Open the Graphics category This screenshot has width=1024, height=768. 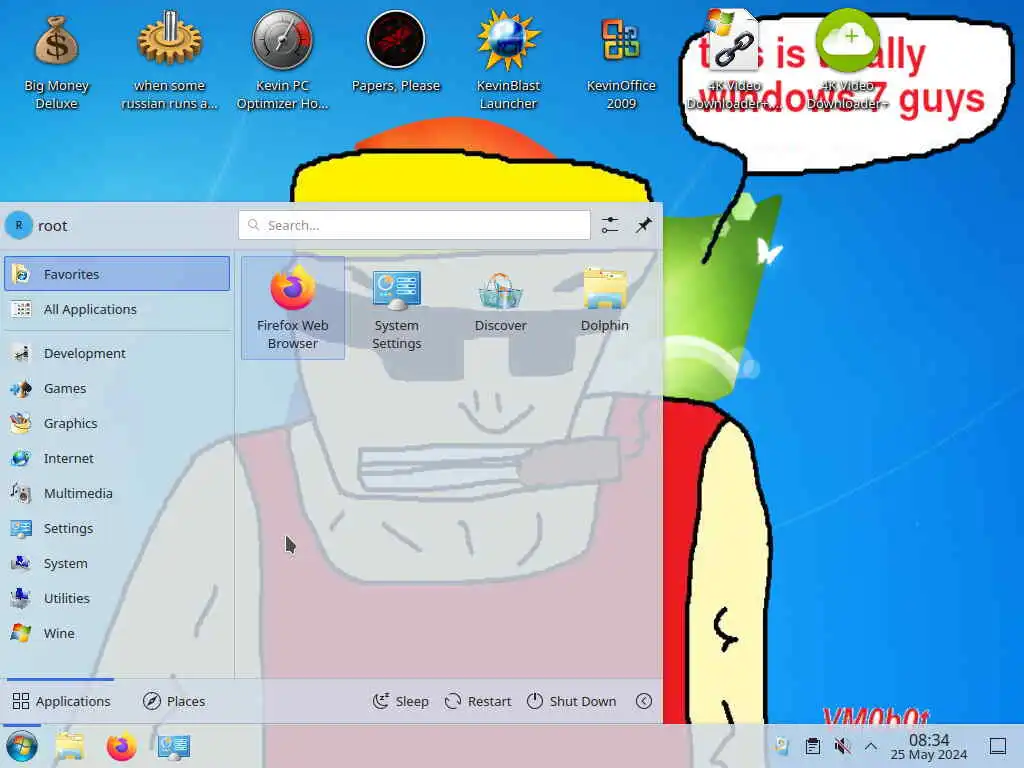[x=117, y=423]
